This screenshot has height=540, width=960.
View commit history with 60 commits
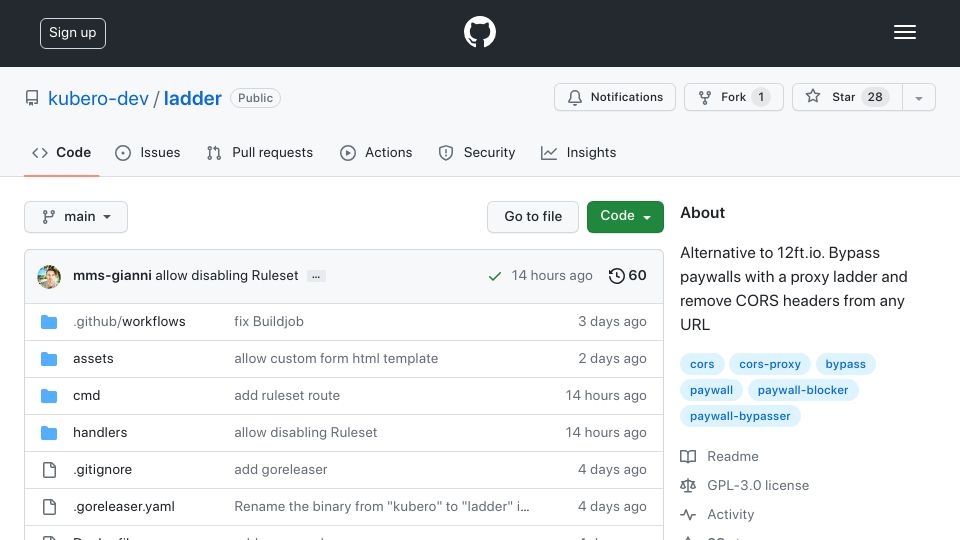(x=627, y=276)
